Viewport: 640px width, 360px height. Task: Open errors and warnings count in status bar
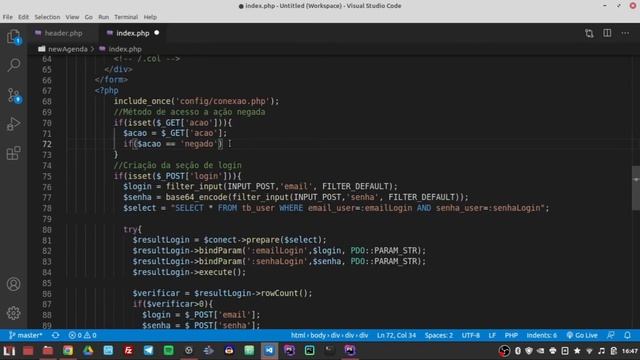(82, 335)
